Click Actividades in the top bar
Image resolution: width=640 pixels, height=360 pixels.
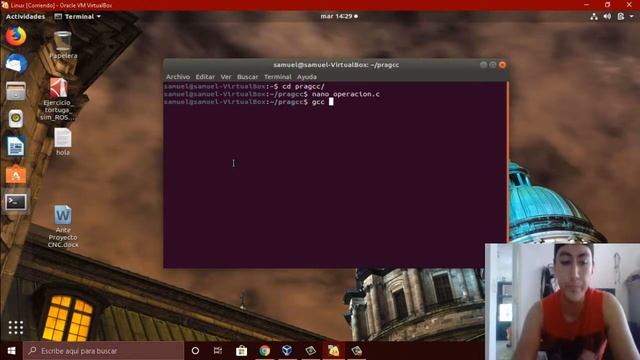pos(25,16)
